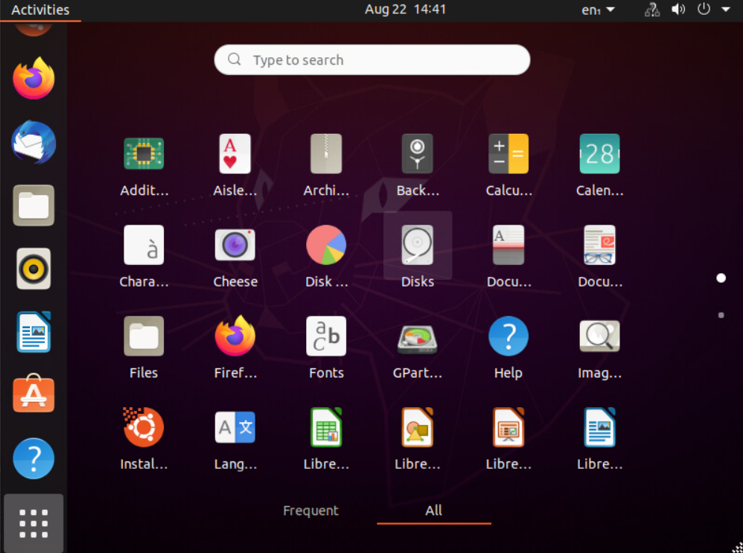The image size is (743, 553).
Task: Open Additional Drivers app with chip icon
Action: pos(144,154)
